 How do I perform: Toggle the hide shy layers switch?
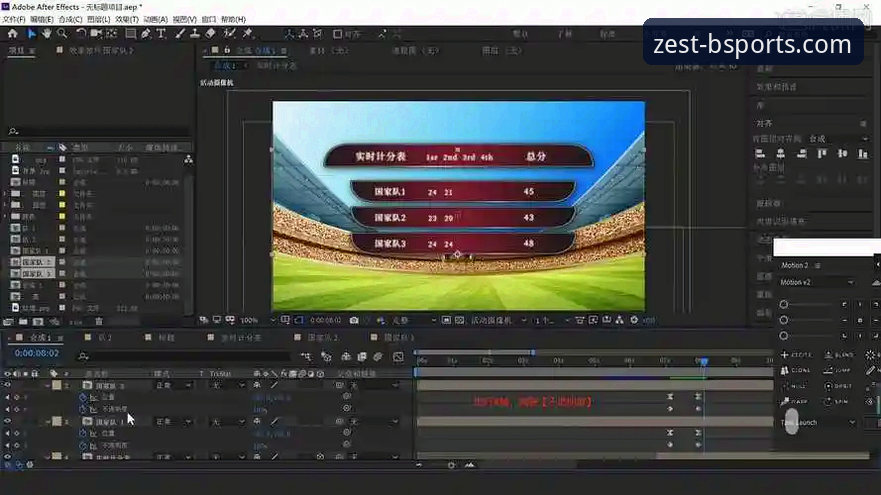(346, 357)
